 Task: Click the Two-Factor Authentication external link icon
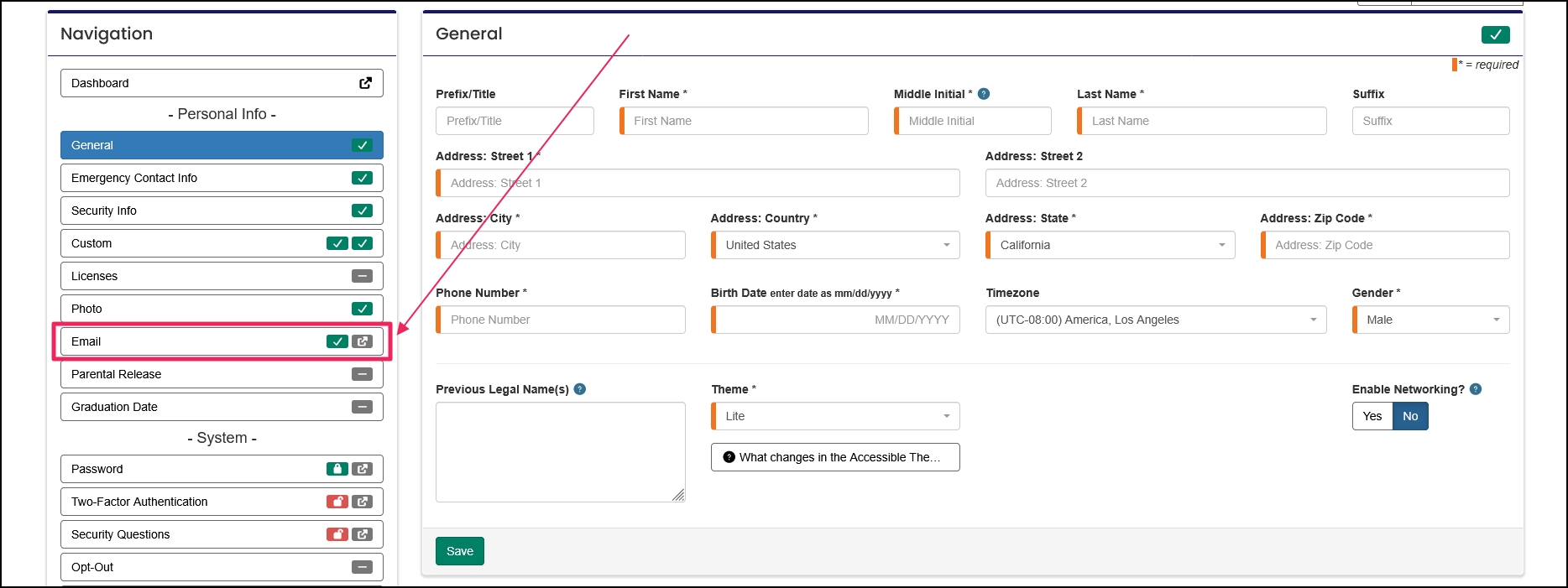362,502
